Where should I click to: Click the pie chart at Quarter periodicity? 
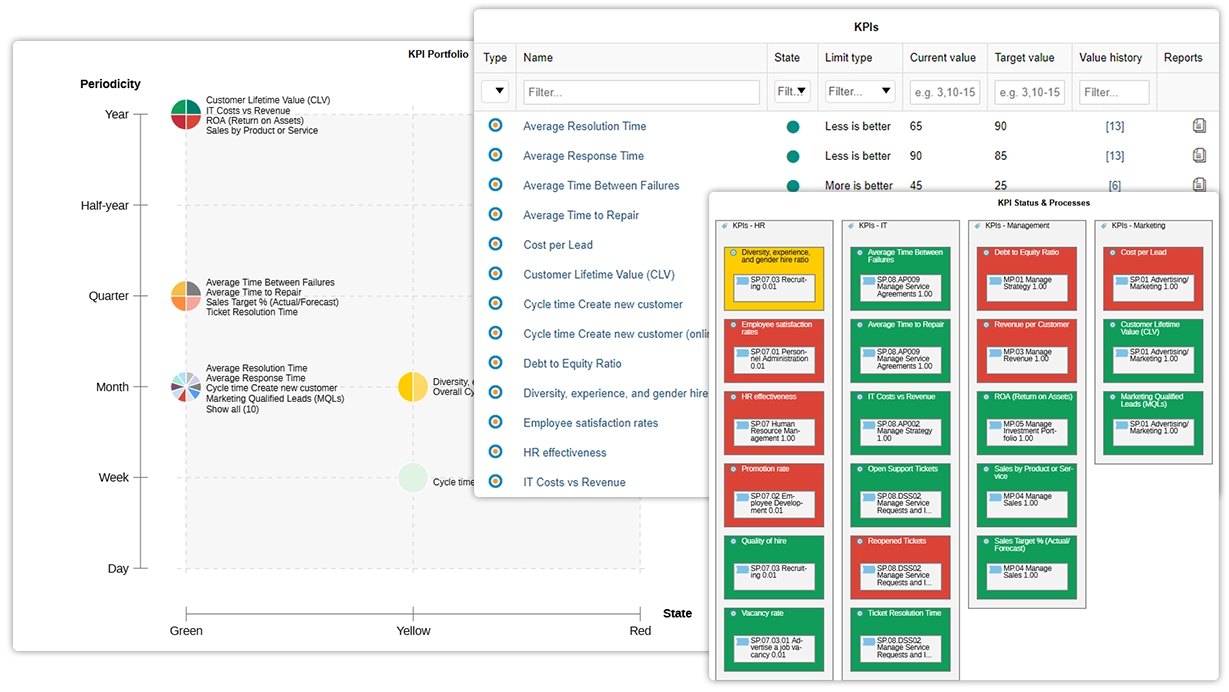pos(186,296)
